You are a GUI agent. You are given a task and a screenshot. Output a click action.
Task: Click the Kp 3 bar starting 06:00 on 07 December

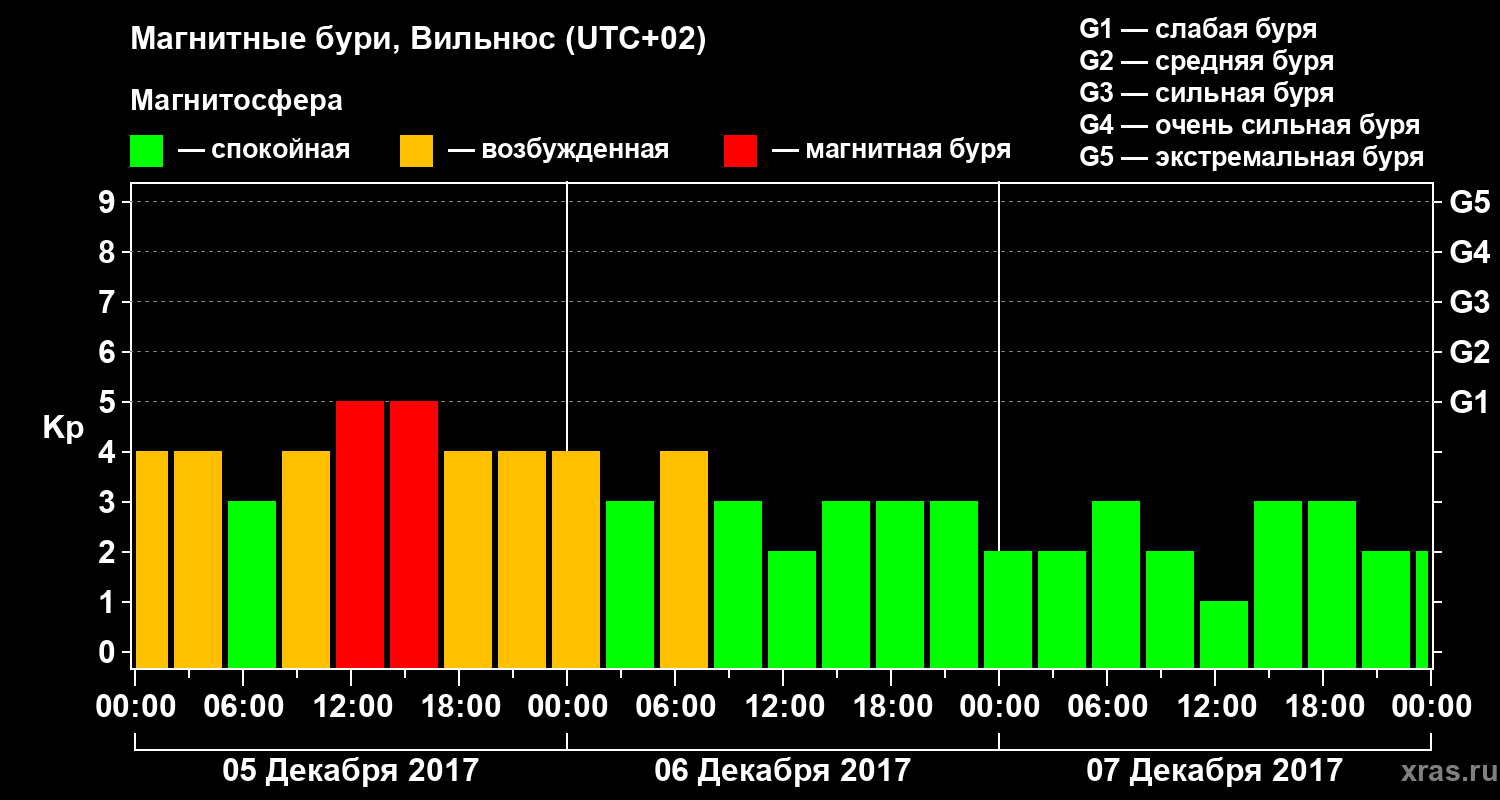click(x=1116, y=585)
